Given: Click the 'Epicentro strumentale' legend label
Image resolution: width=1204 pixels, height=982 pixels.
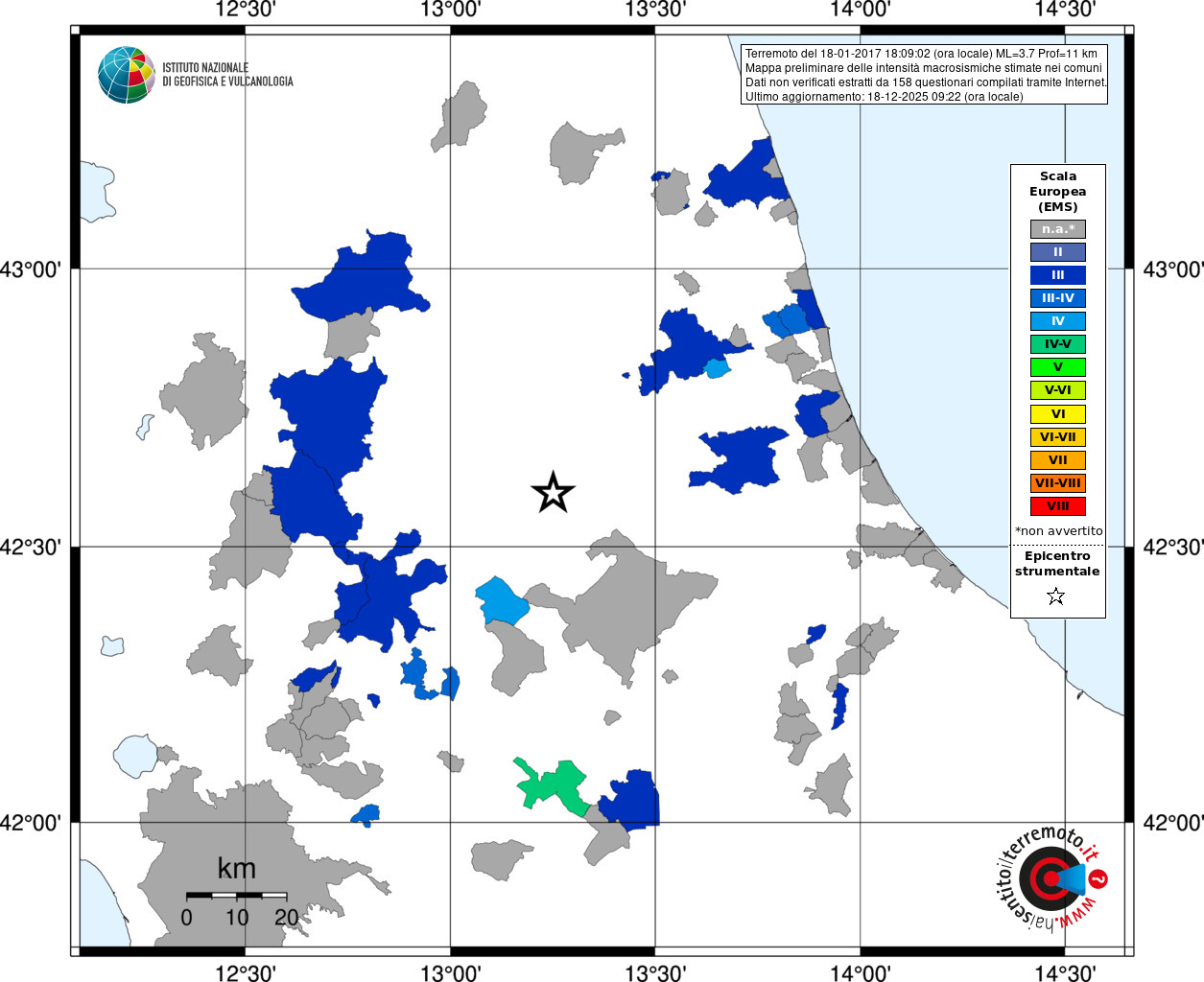Looking at the screenshot, I should [1057, 564].
